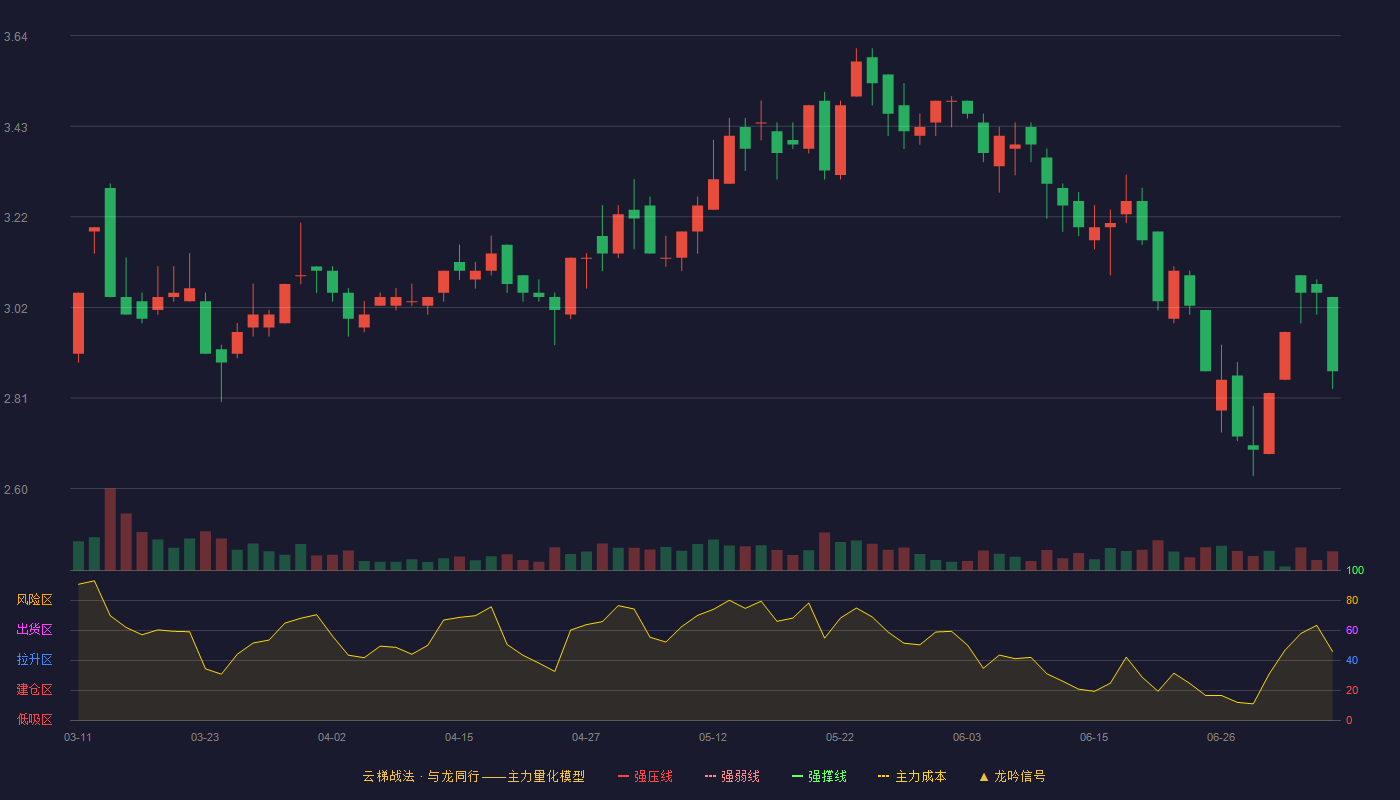Image resolution: width=1400 pixels, height=800 pixels.
Task: Click the 03-11 date label
Action: coord(78,737)
